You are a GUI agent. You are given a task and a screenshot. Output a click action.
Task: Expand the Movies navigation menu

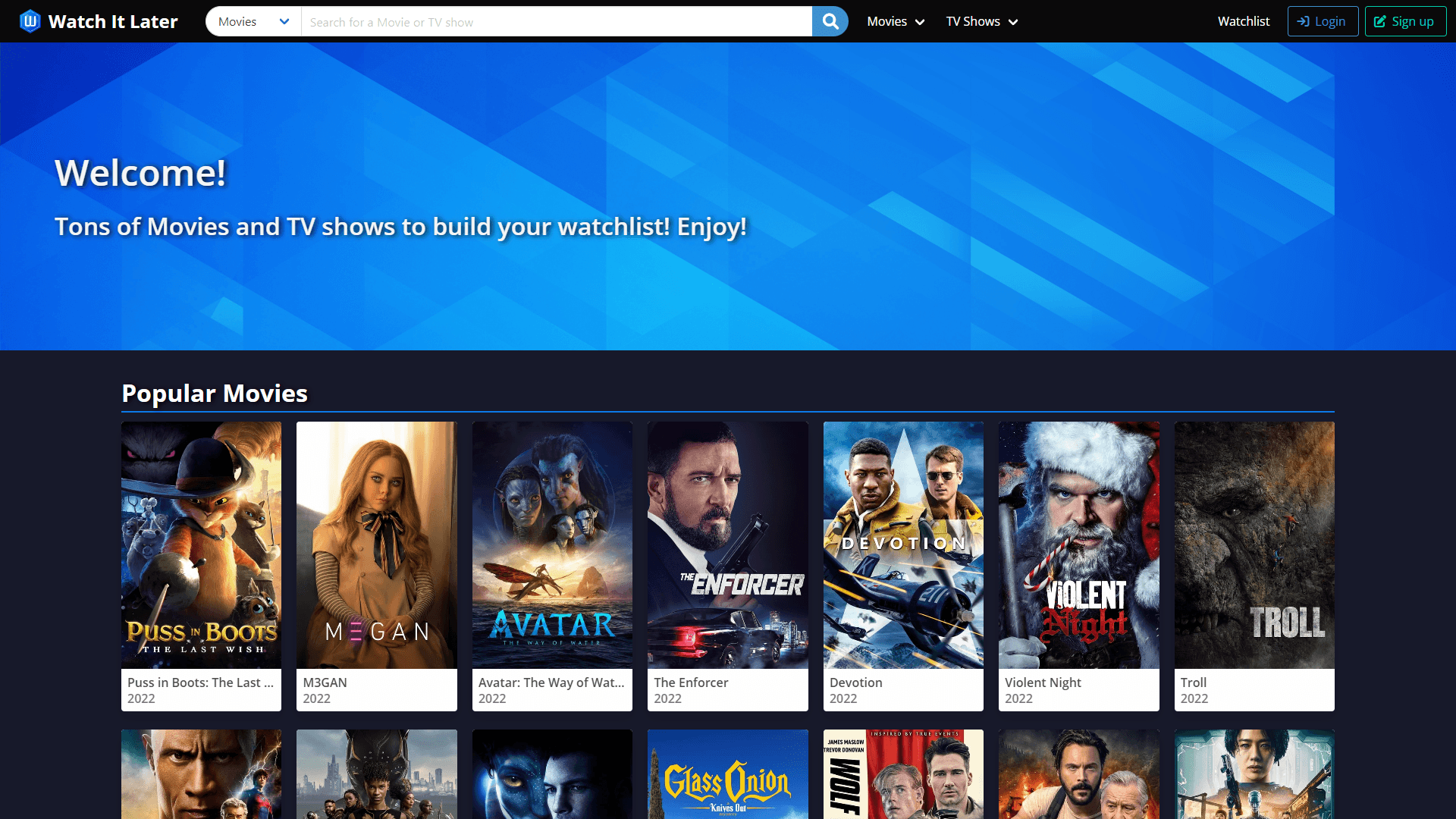point(896,21)
